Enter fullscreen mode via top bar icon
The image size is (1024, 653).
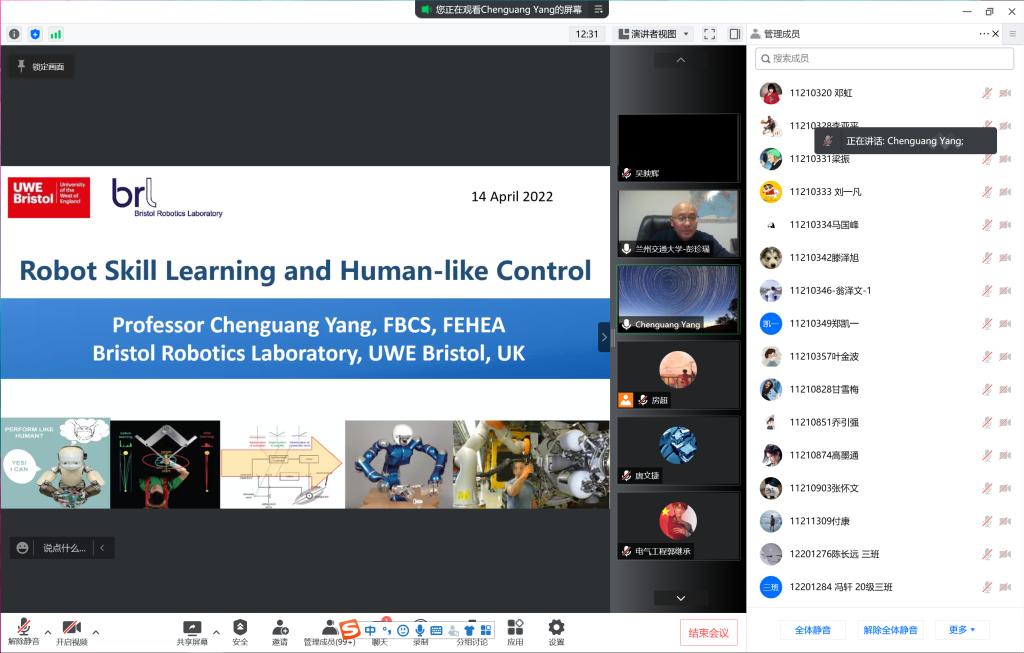709,34
